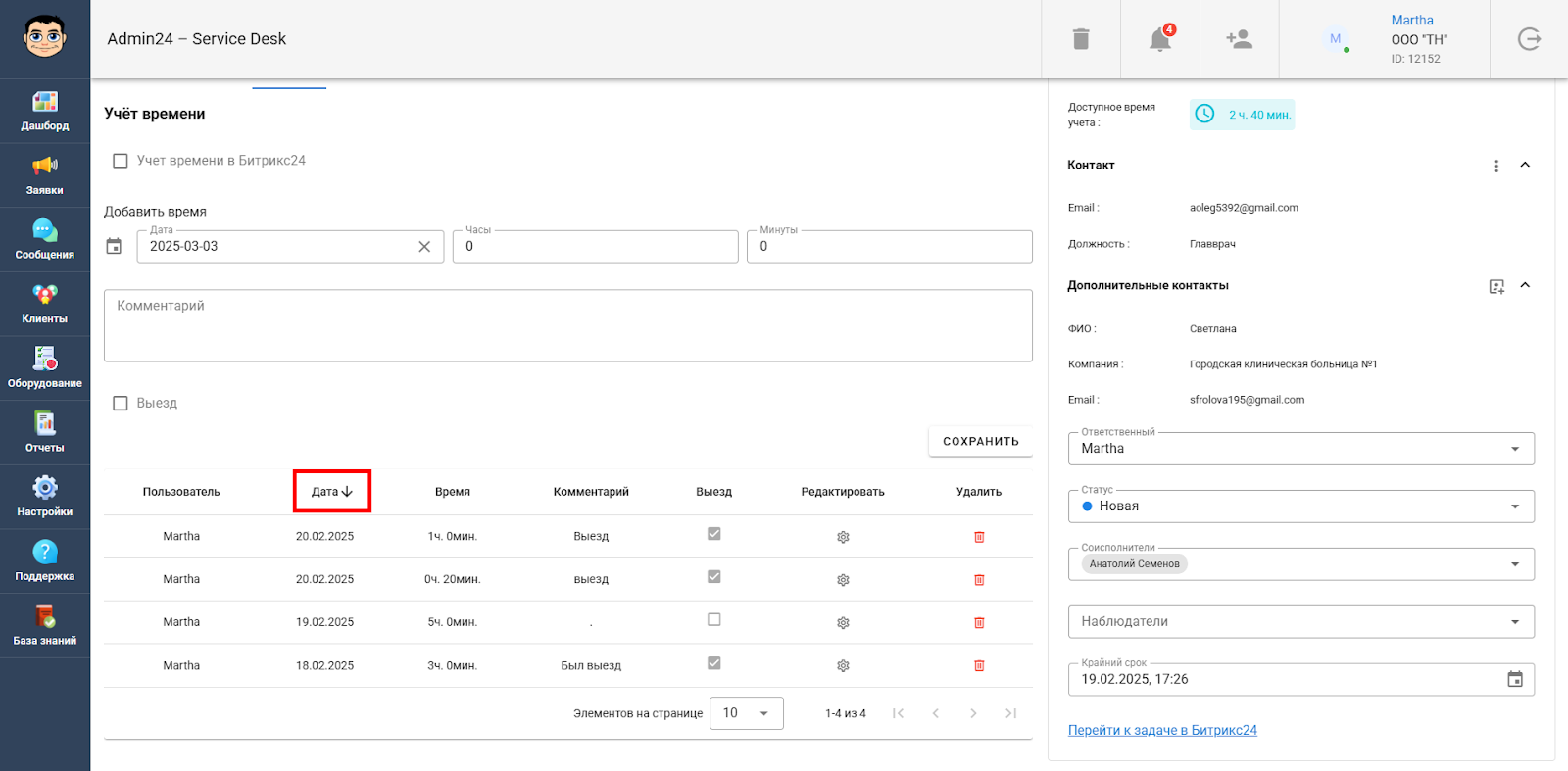The height and width of the screenshot is (771, 1568).
Task: Toggle Выезд checkbox in 19.02.2025 row
Action: 714,620
